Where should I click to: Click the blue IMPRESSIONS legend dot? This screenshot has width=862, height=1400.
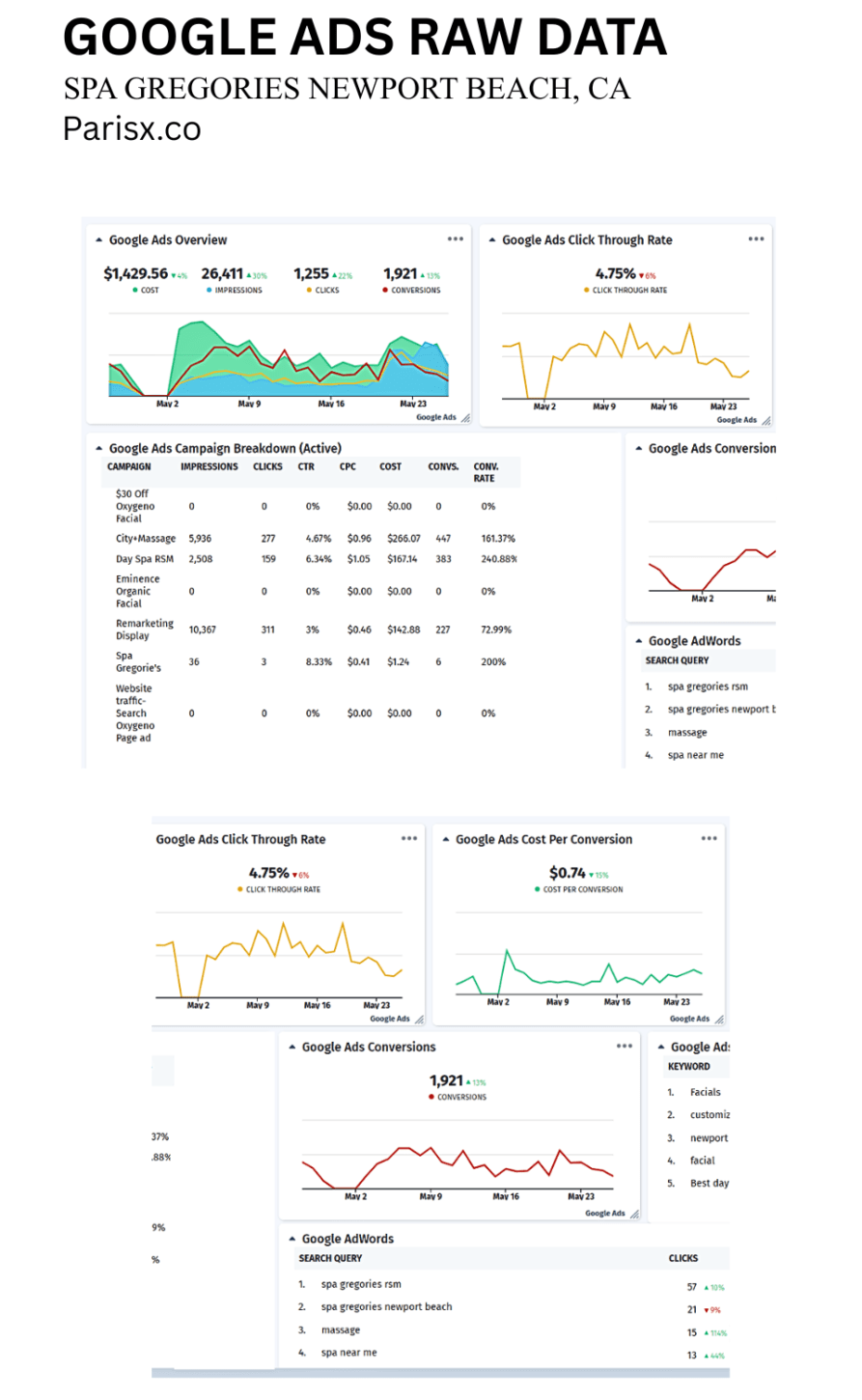coord(209,291)
